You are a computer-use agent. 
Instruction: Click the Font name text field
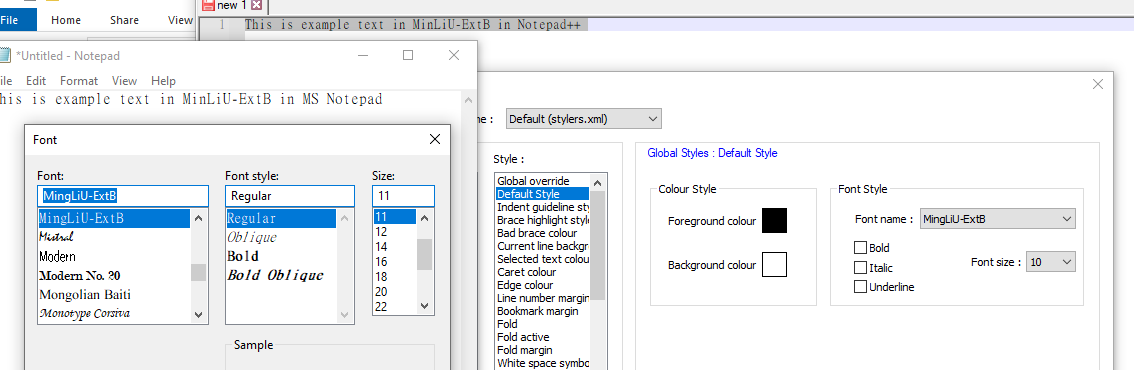pyautogui.click(x=123, y=196)
